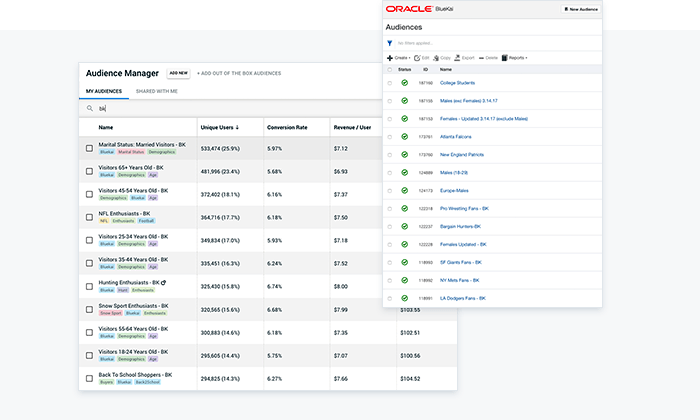The width and height of the screenshot is (700, 420).
Task: Click Add Out Of The Box Audiences link
Action: [x=239, y=73]
